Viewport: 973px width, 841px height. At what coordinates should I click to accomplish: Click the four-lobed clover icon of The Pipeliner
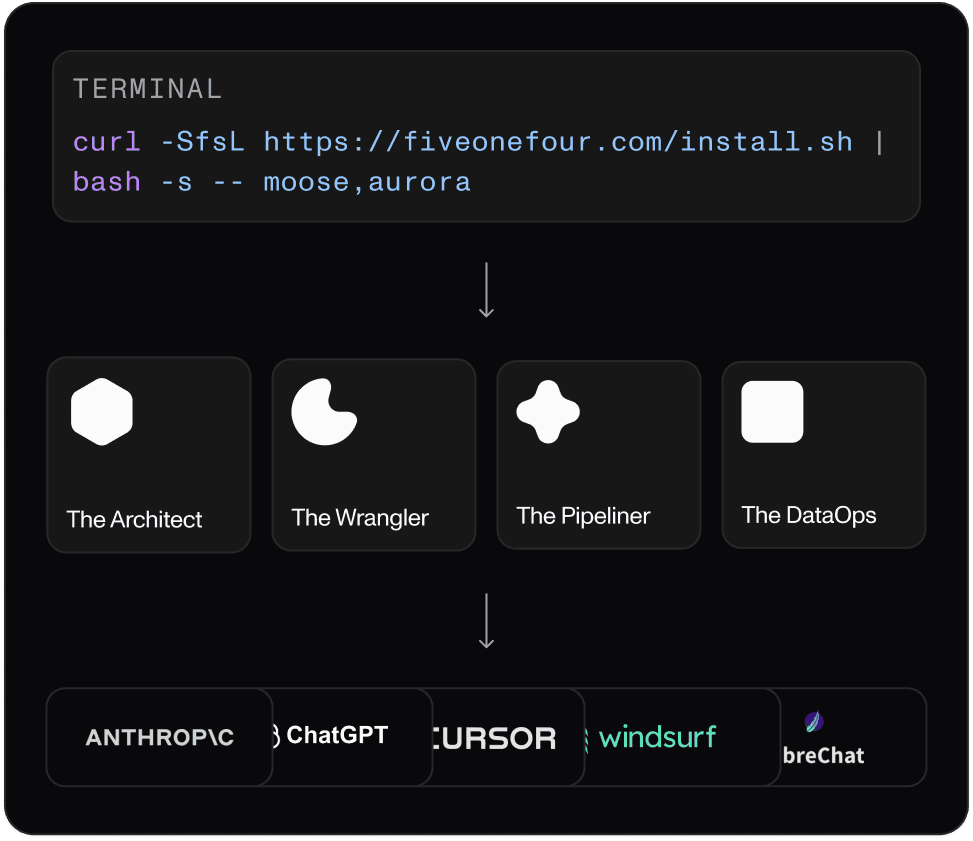pos(548,412)
